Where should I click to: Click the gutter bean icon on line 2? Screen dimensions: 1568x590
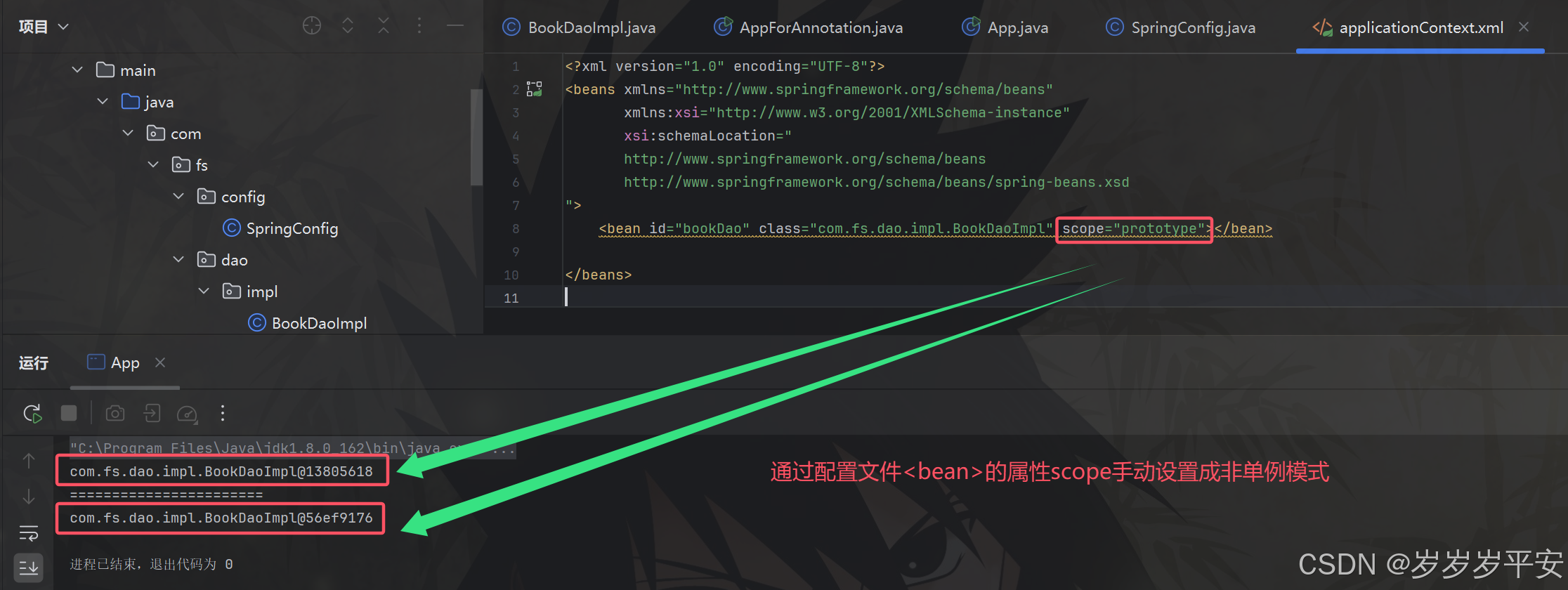pyautogui.click(x=535, y=89)
